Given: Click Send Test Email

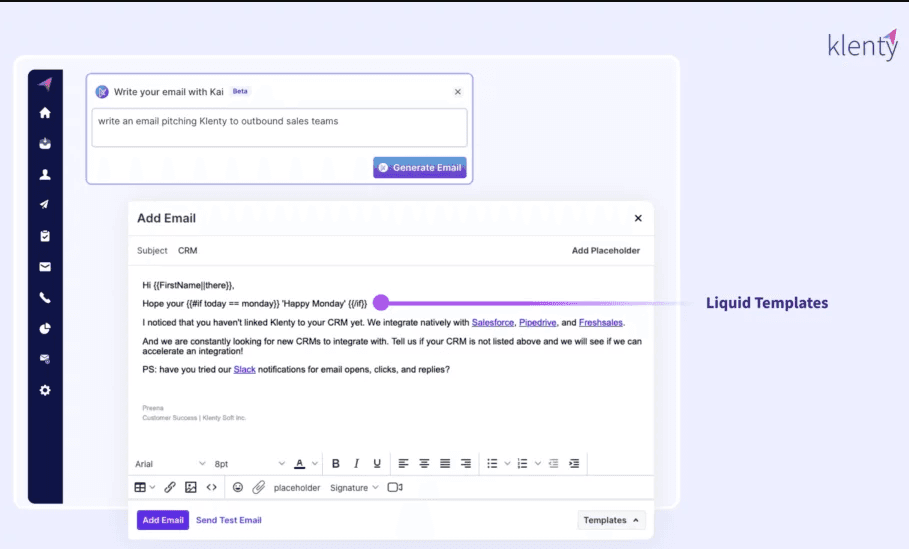Looking at the screenshot, I should coord(228,520).
